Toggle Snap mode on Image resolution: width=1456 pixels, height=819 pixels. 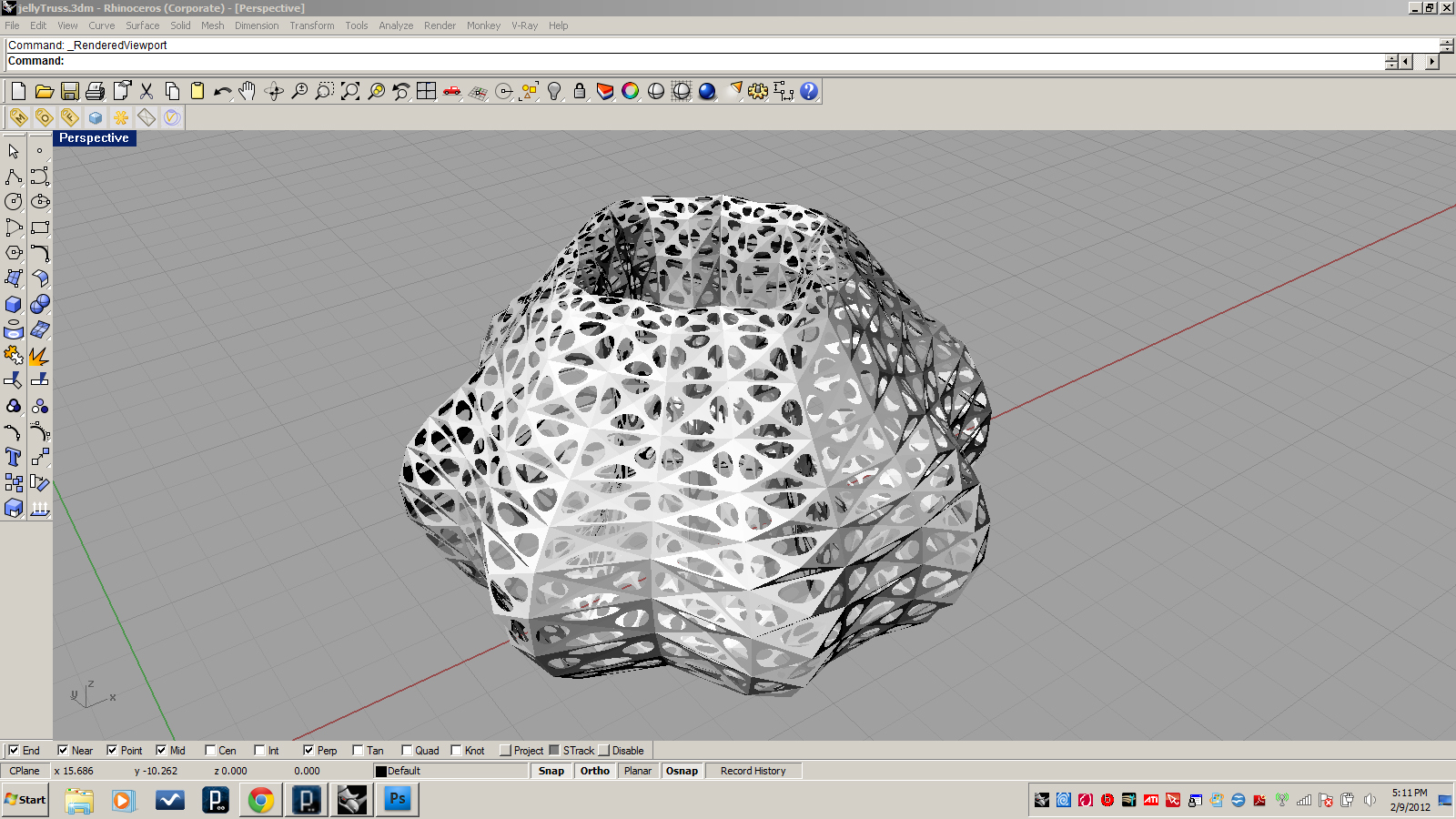tap(551, 771)
